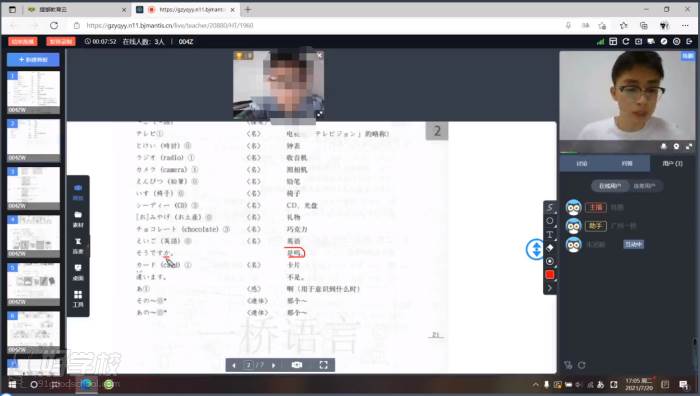Viewport: 700px width, 396px height.
Task: Go to next slide page arrow
Action: (x=274, y=365)
